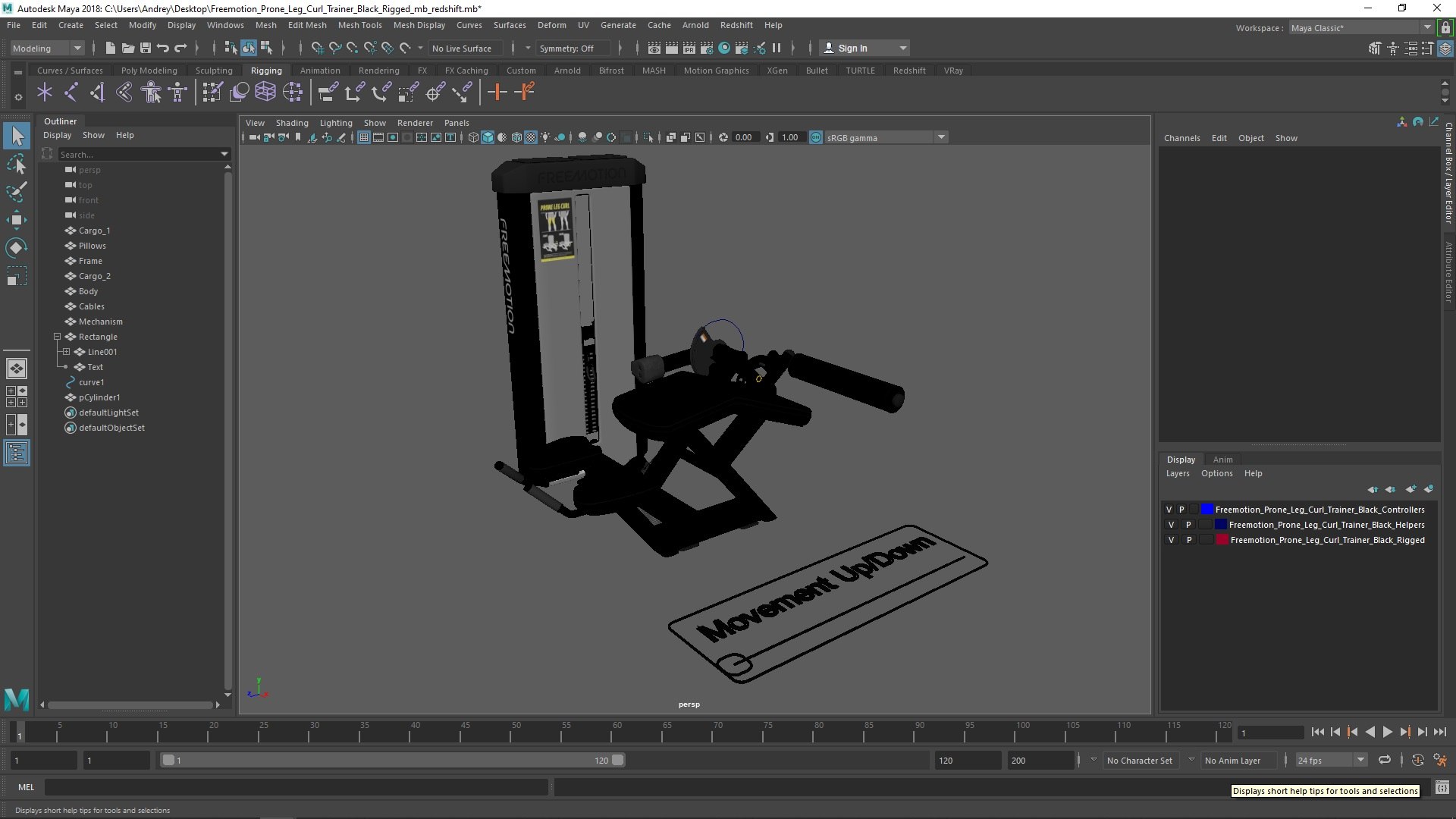
Task: Switch to the Poly Modeling shelf tab
Action: pyautogui.click(x=149, y=71)
